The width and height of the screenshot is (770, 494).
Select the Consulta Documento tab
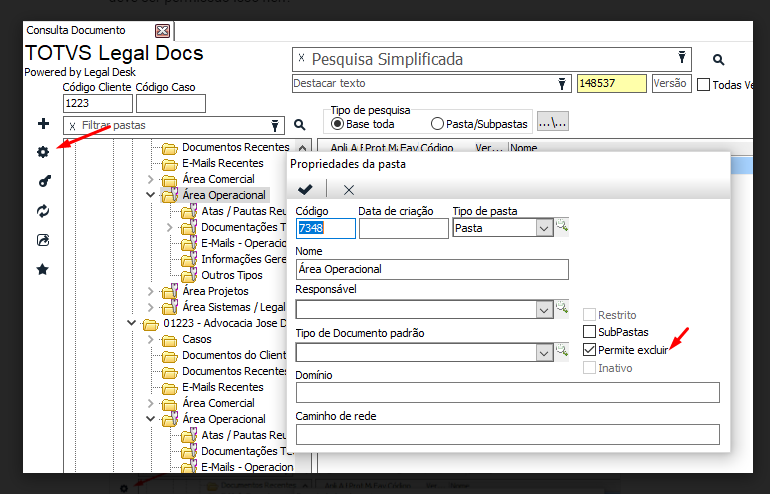pos(76,30)
